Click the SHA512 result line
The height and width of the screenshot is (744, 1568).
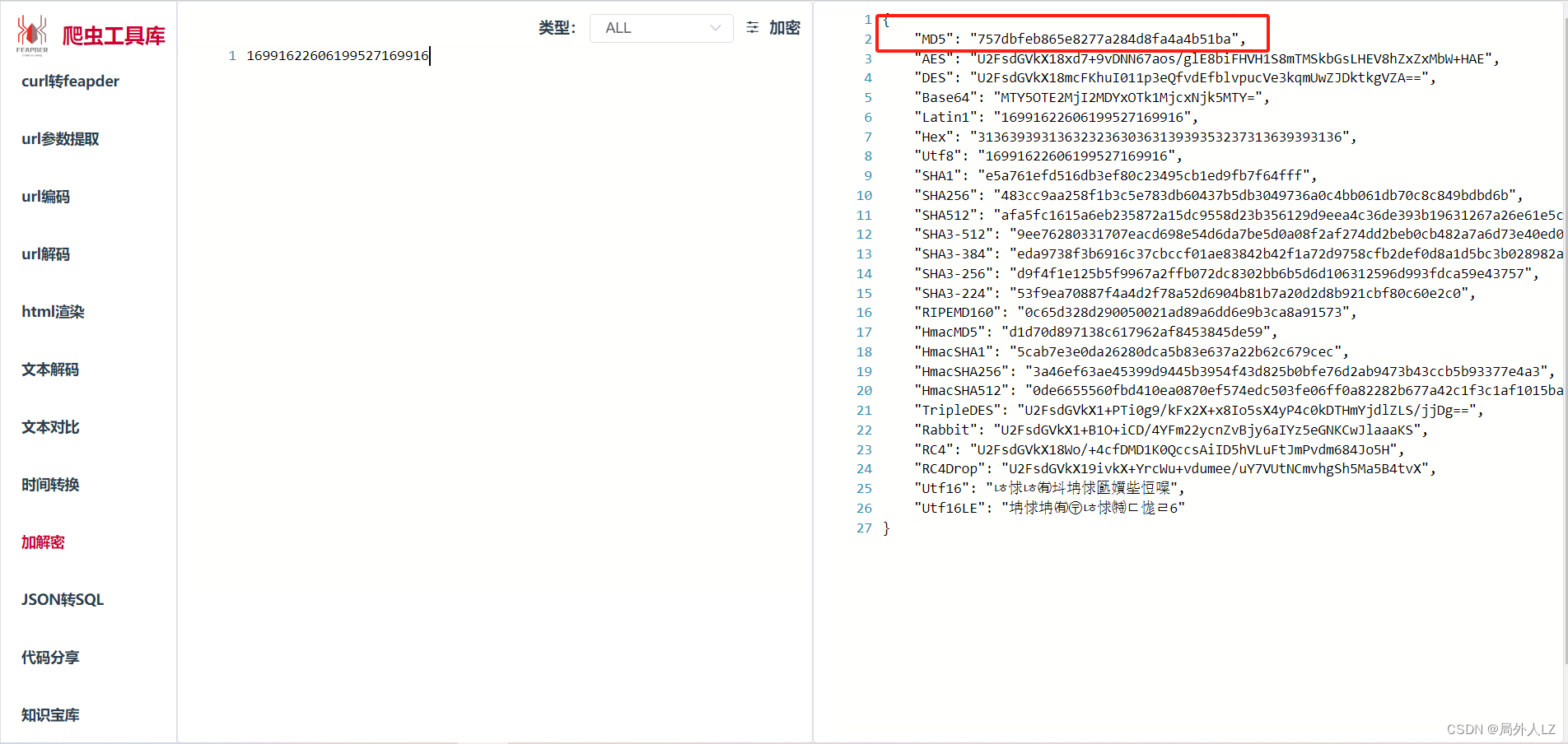(x=1239, y=215)
